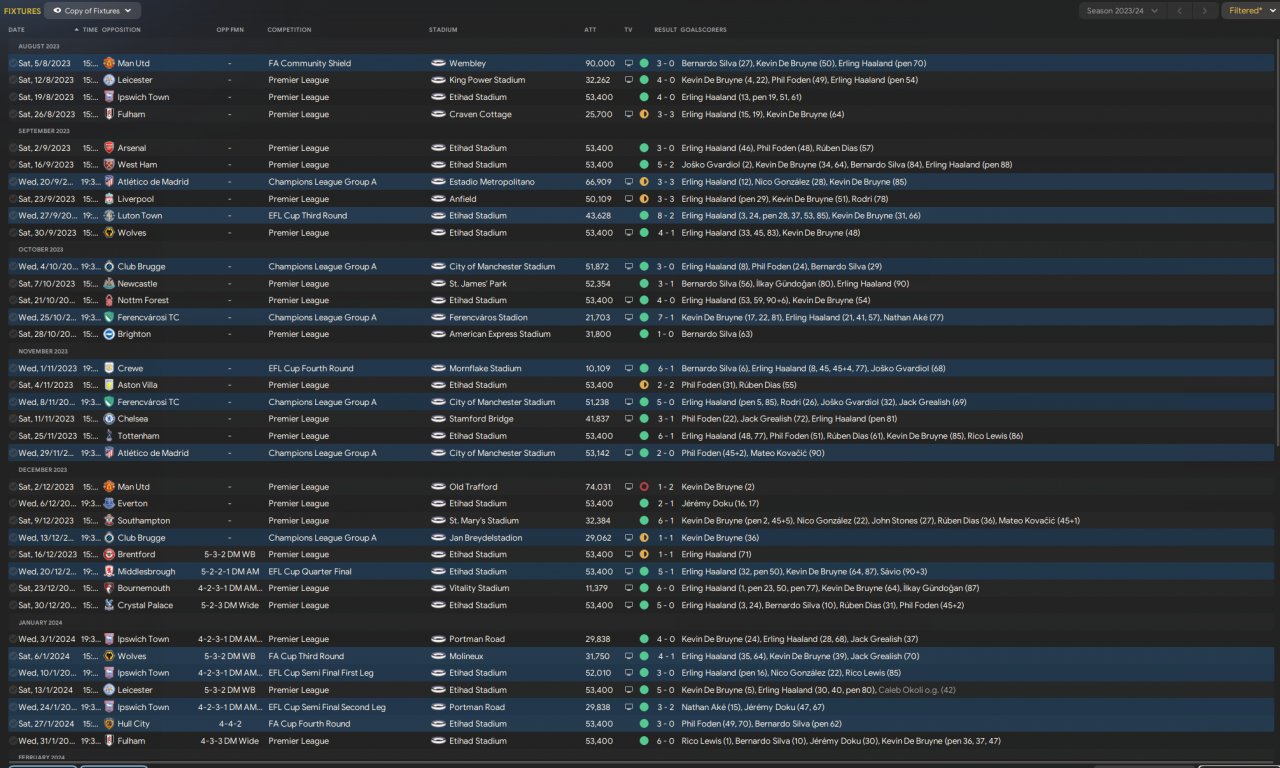This screenshot has width=1280, height=768.
Task: Expand the Filtered* filter dropdown
Action: tap(1250, 11)
